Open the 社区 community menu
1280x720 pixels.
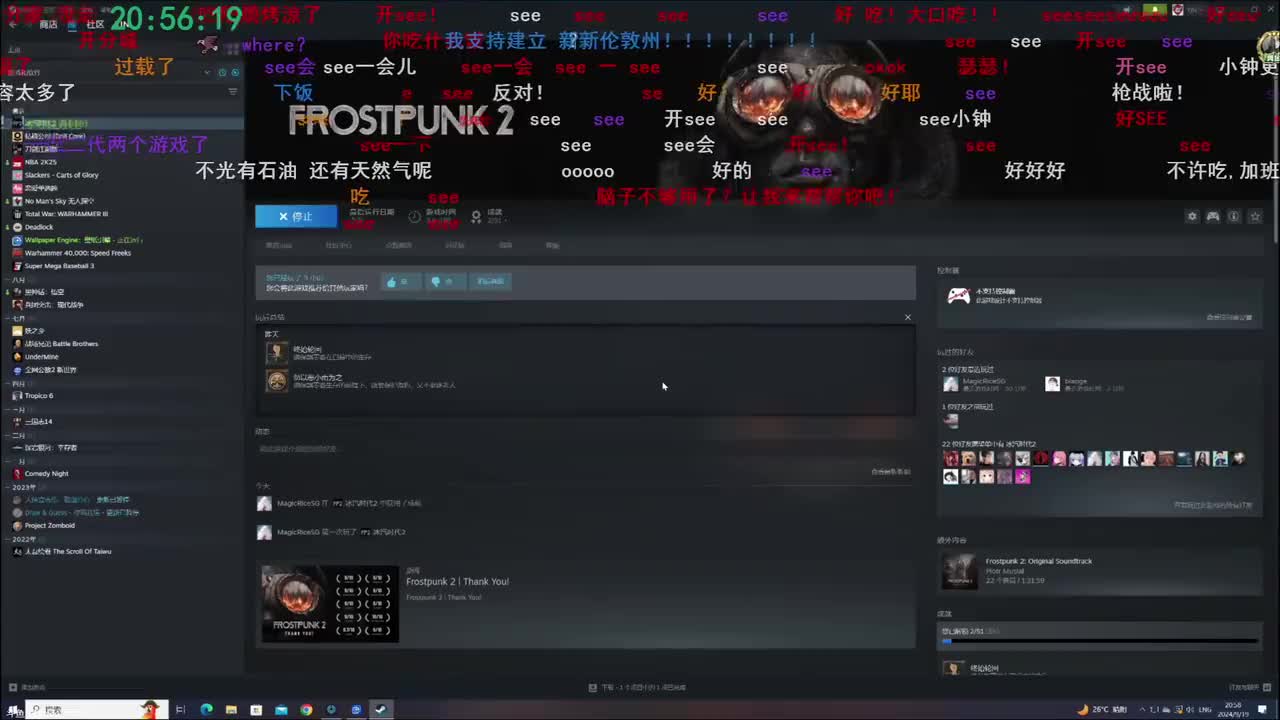point(95,24)
